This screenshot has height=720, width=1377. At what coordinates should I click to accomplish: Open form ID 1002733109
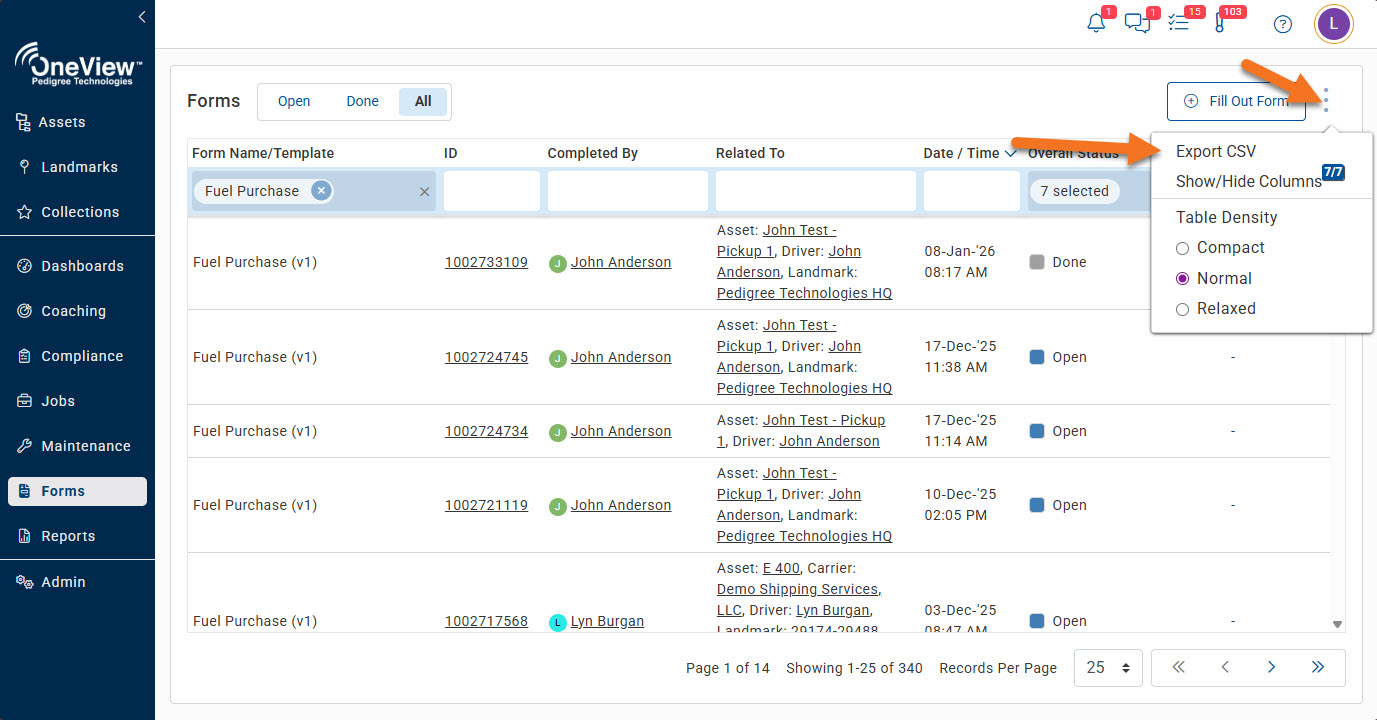point(486,262)
